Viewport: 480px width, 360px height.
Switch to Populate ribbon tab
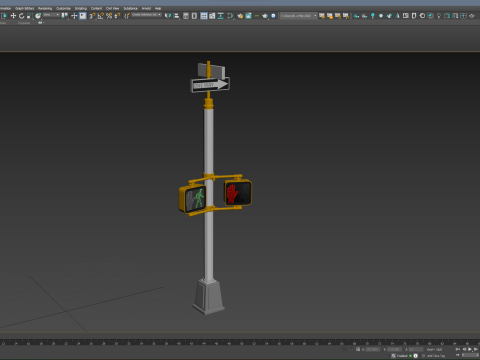[24, 23]
